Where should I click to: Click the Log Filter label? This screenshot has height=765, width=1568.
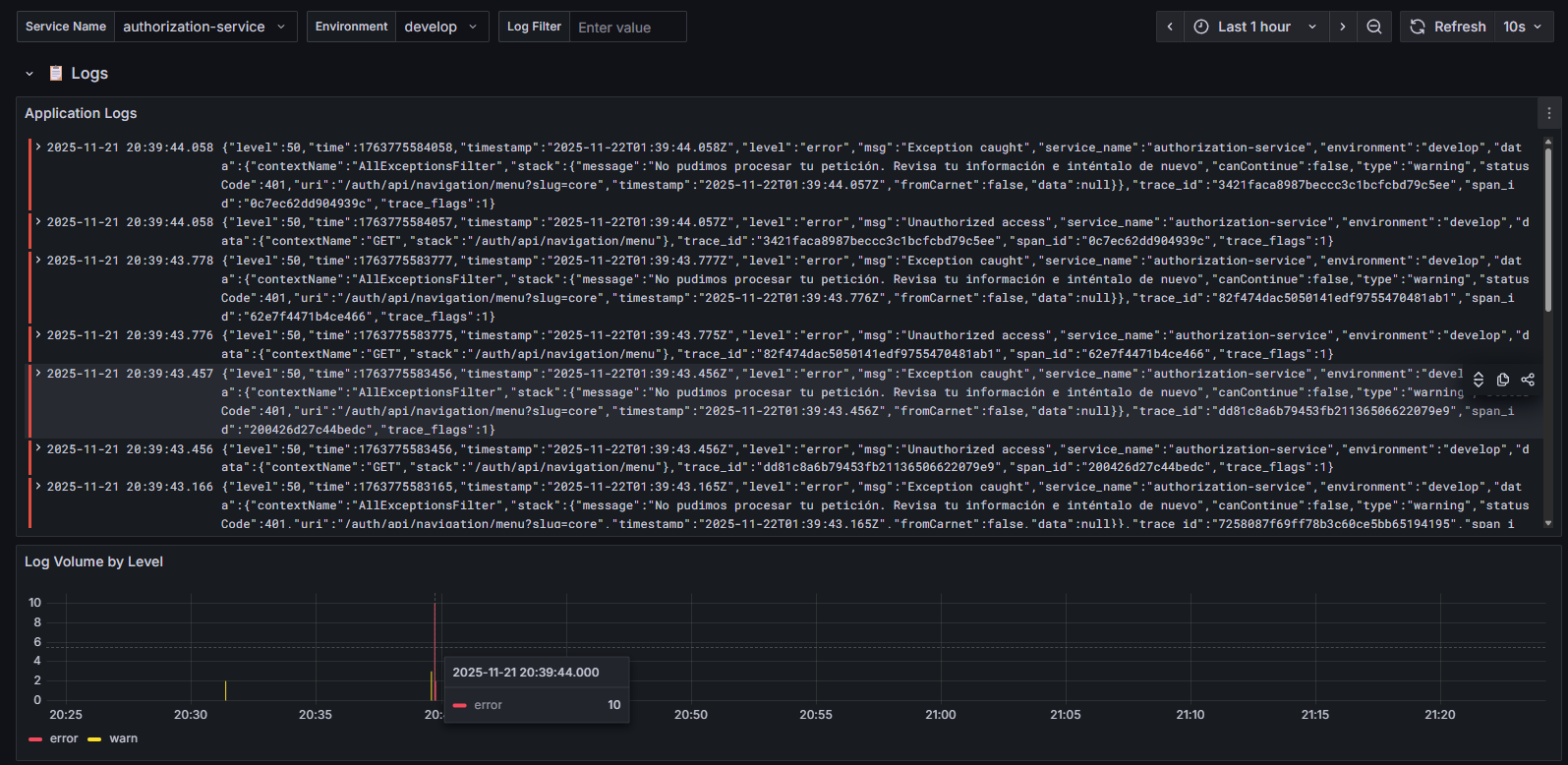[x=534, y=27]
